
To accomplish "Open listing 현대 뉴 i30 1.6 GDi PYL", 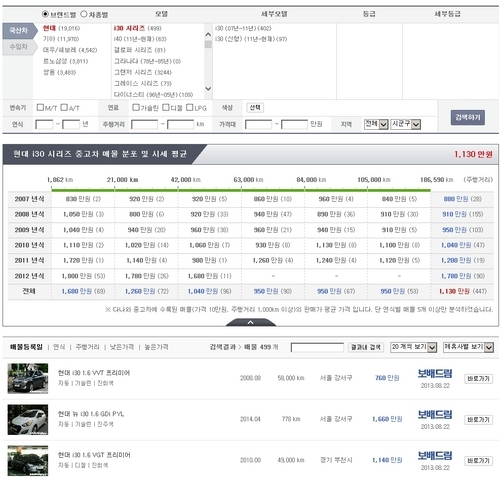I will point(91,414).
